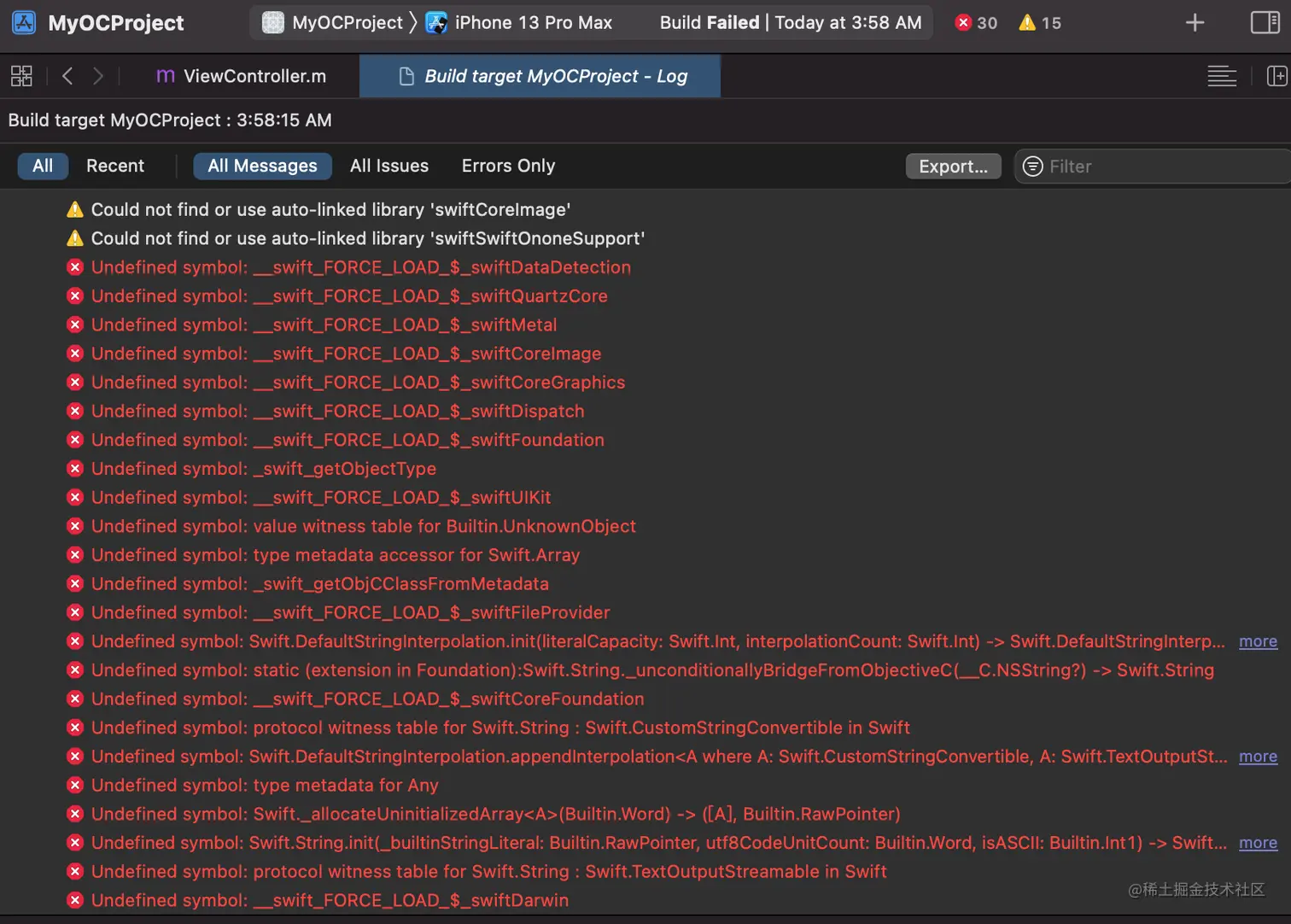Viewport: 1291px width, 924px height.
Task: Click error icon for Builtin.UnknownObject witness table
Action: click(75, 526)
